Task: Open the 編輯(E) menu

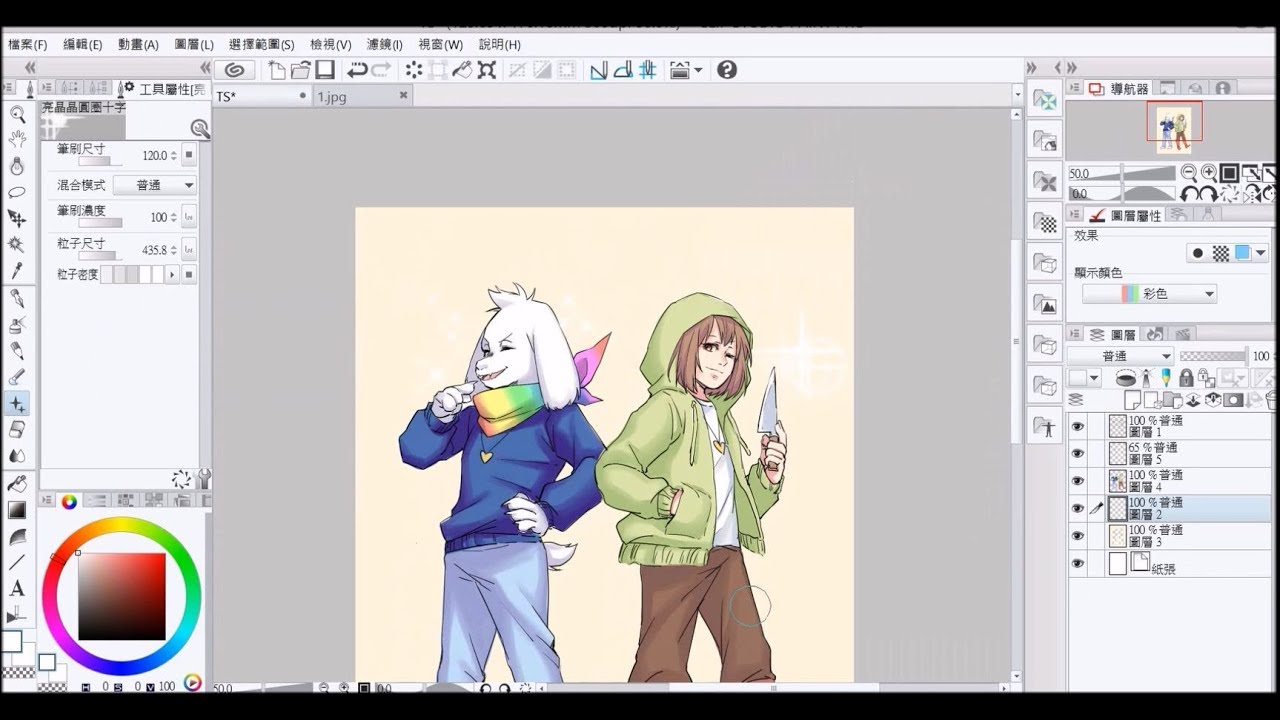Action: tap(83, 45)
